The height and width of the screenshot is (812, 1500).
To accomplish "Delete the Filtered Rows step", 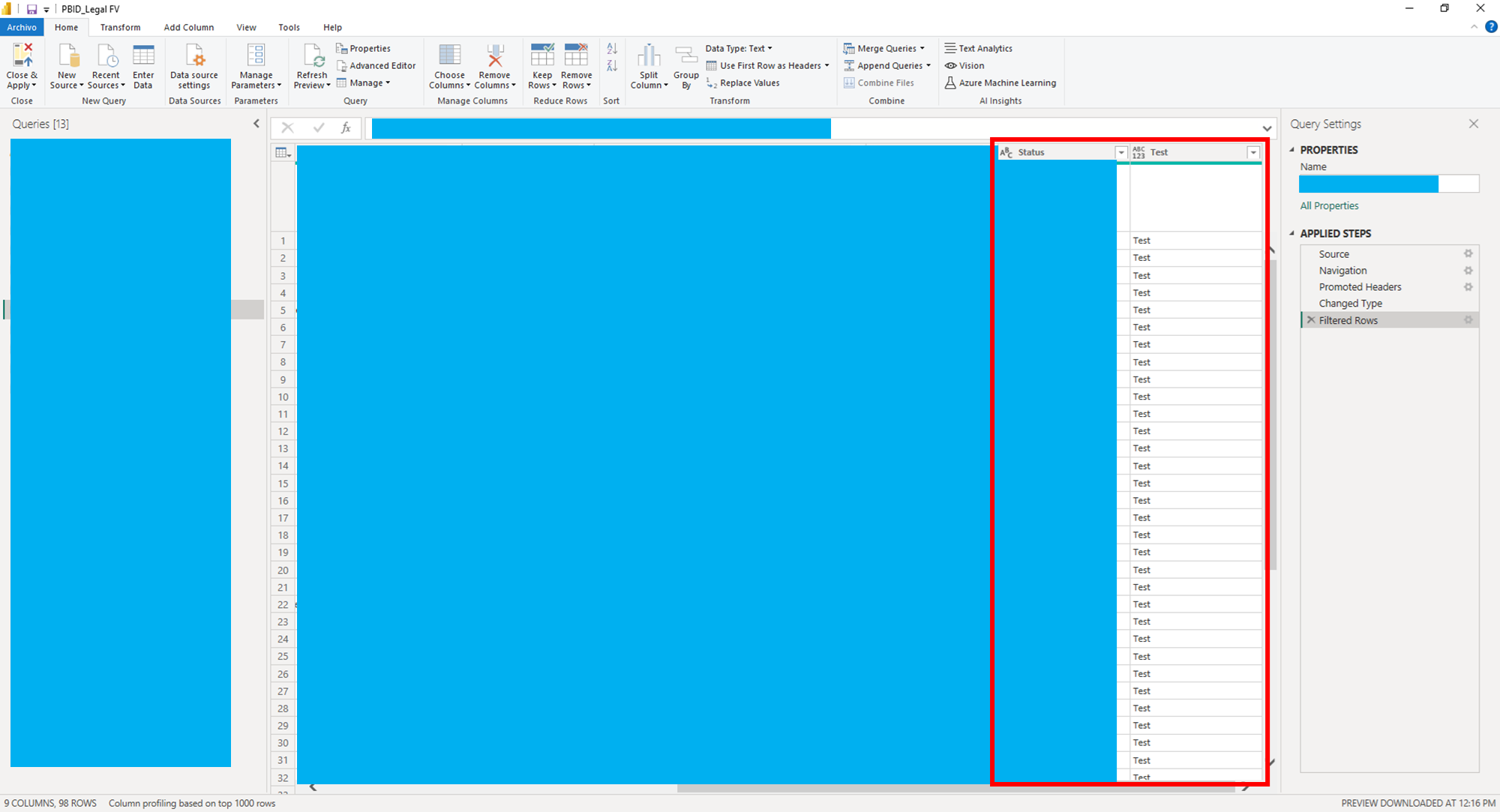I will (1311, 320).
